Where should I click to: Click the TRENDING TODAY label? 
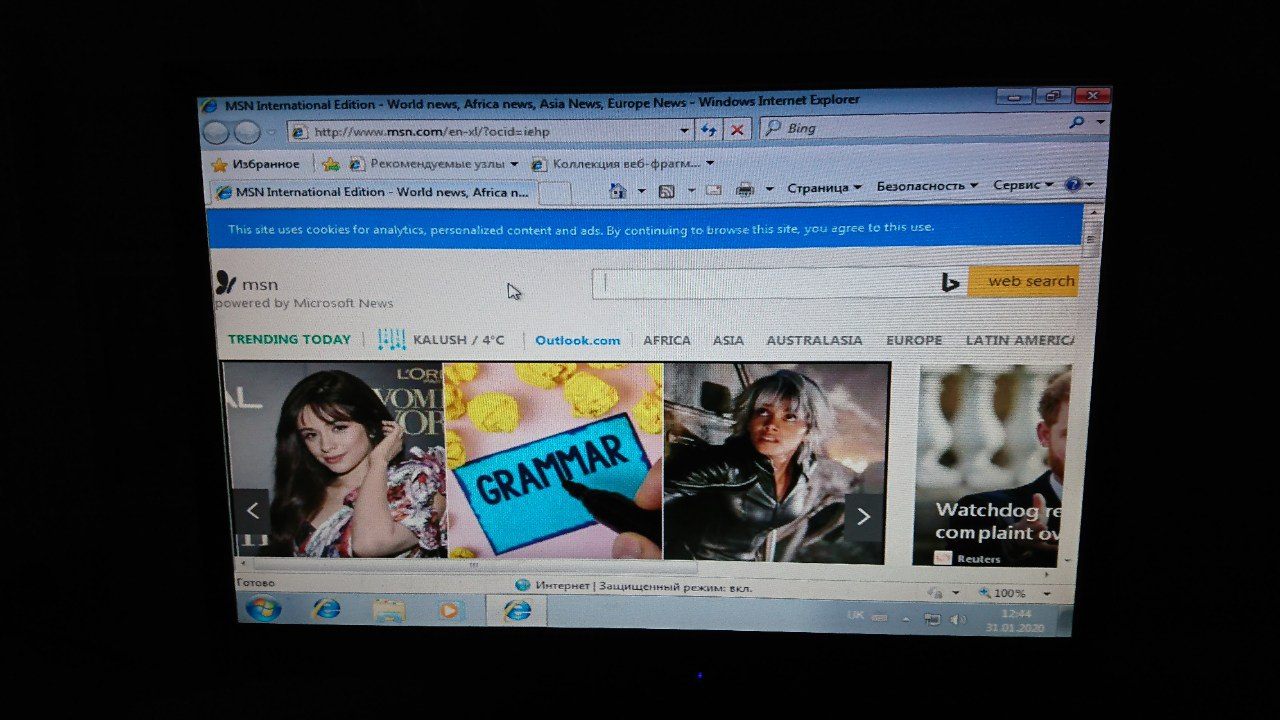tap(289, 339)
